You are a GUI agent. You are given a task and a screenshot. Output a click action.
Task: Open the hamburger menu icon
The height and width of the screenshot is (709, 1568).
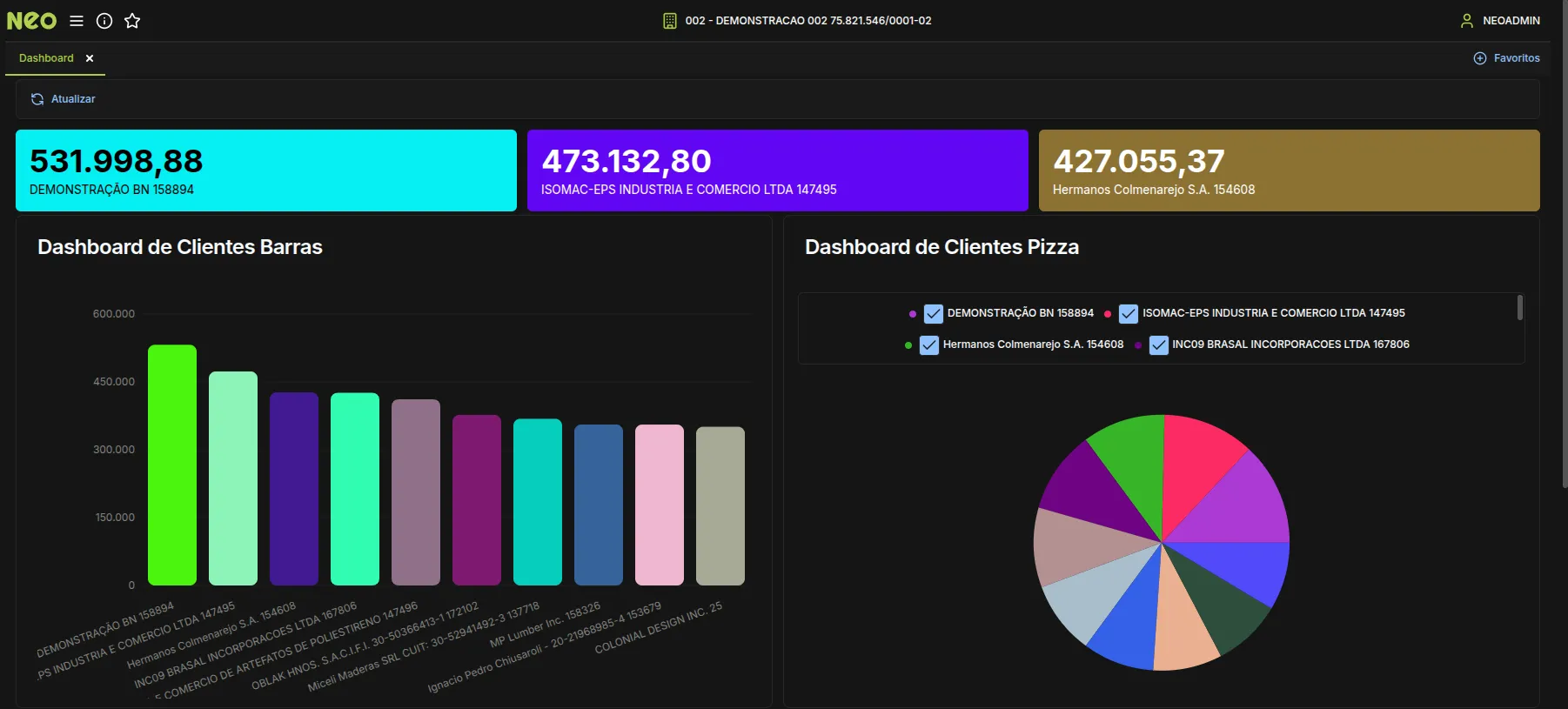click(77, 21)
